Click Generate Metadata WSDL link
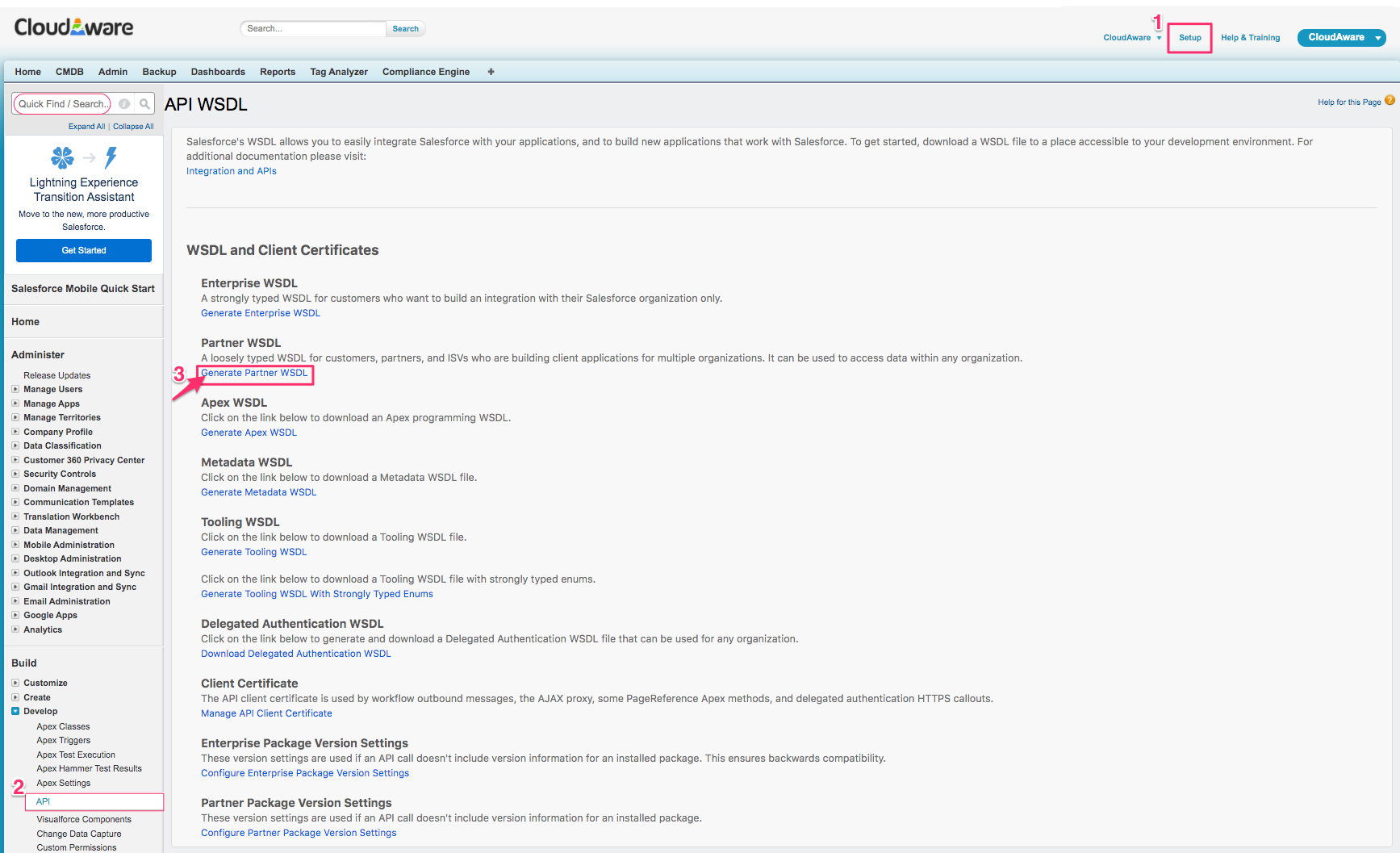The image size is (1400, 853). [x=258, y=492]
